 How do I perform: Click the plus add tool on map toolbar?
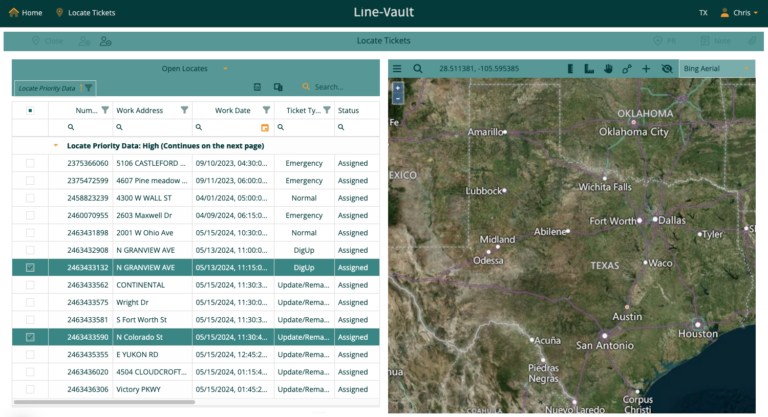pos(646,69)
